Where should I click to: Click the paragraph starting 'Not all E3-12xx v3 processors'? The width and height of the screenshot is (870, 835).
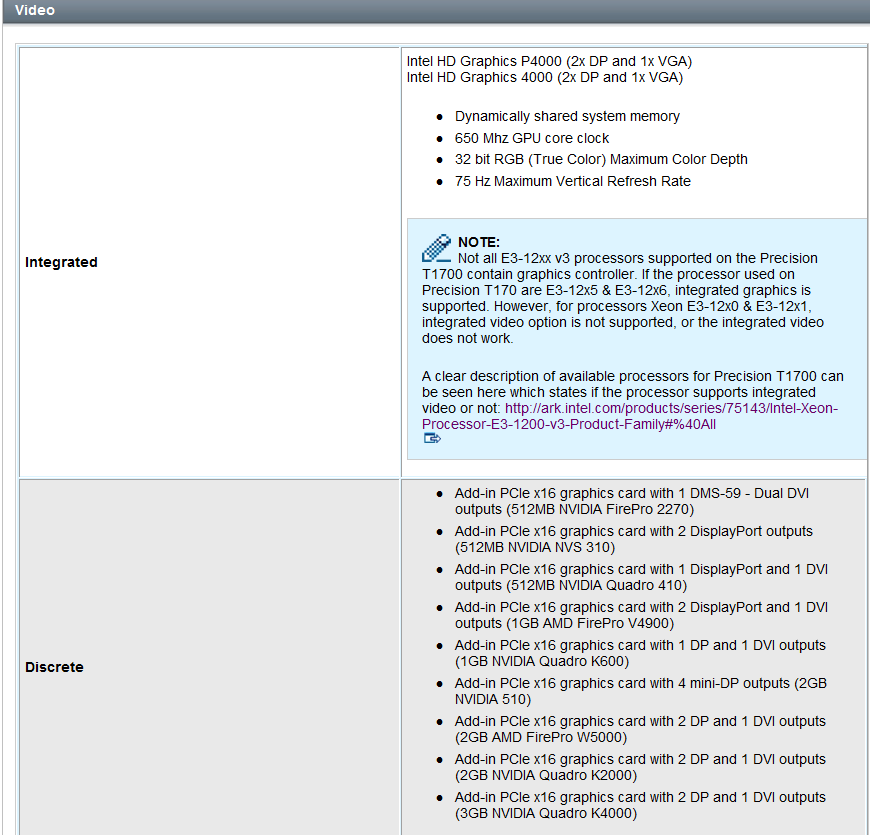(x=623, y=298)
